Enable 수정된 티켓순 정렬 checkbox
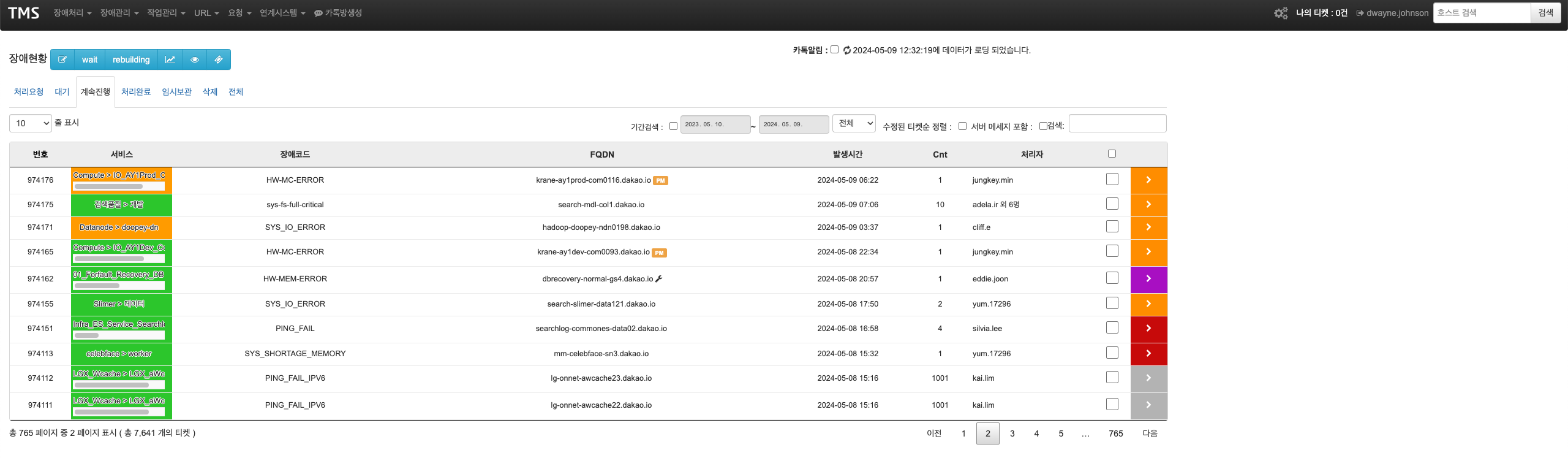Viewport: 1568px width, 458px height. click(962, 126)
